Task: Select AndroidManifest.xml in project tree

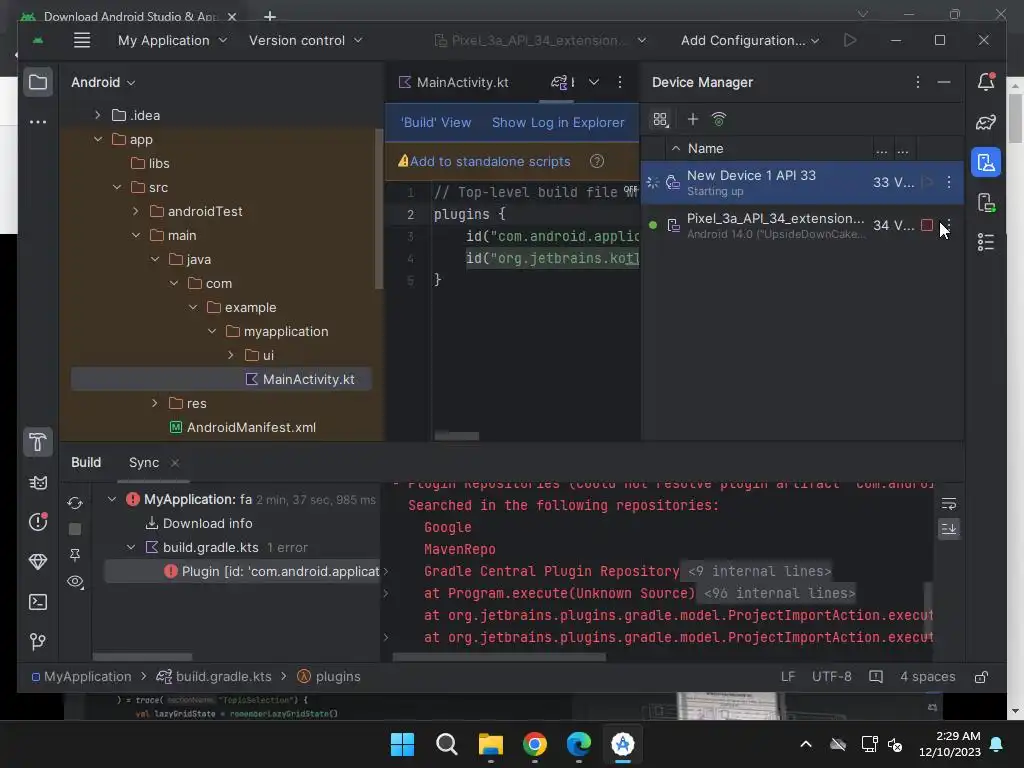Action: click(x=242, y=427)
